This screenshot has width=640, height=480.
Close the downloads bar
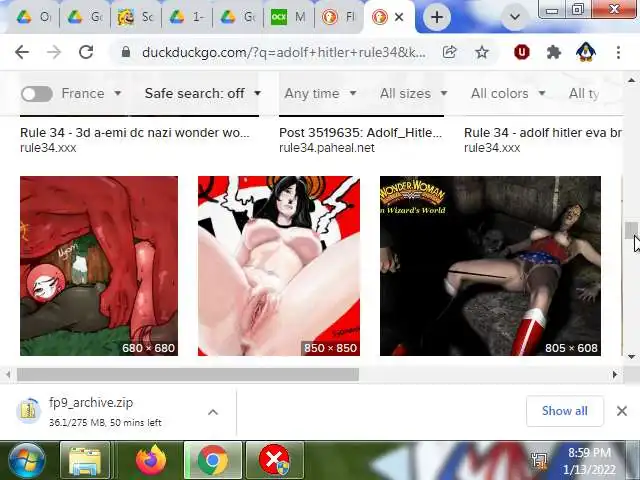click(622, 411)
